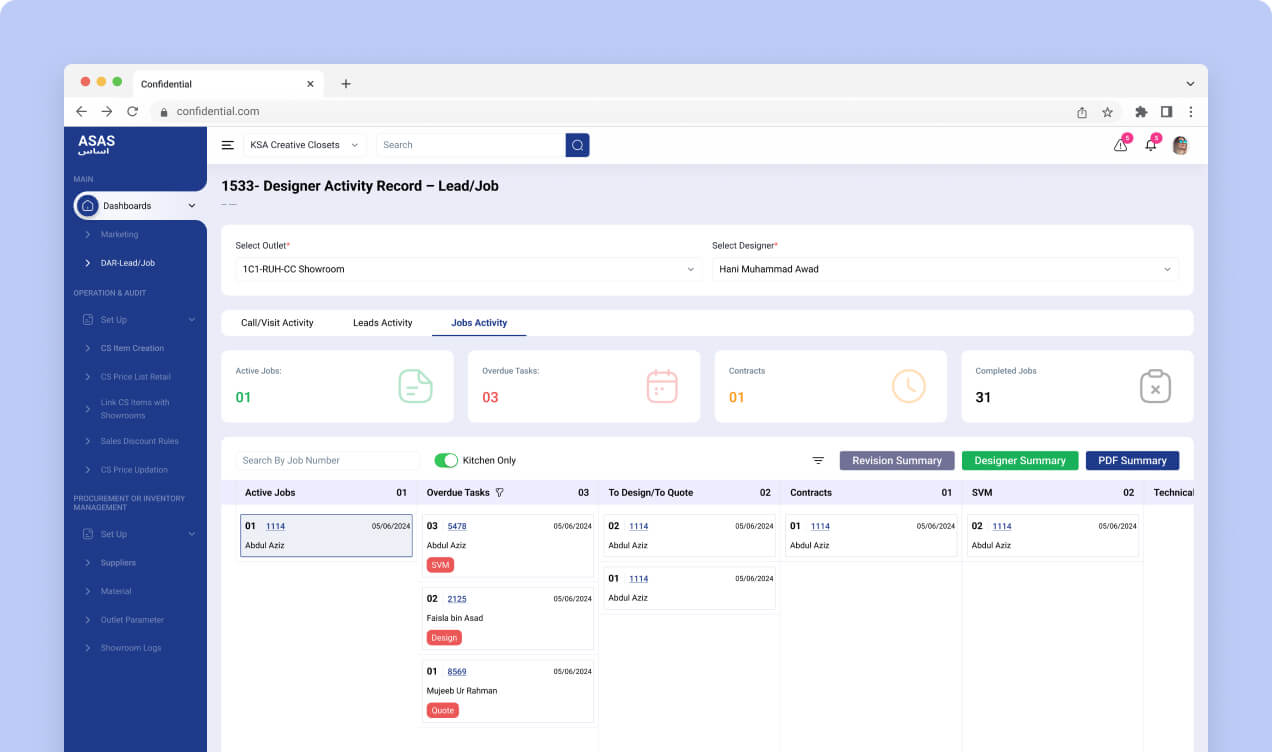Switch to the Call/Visit Activity tab
This screenshot has width=1272, height=752.
click(x=277, y=323)
